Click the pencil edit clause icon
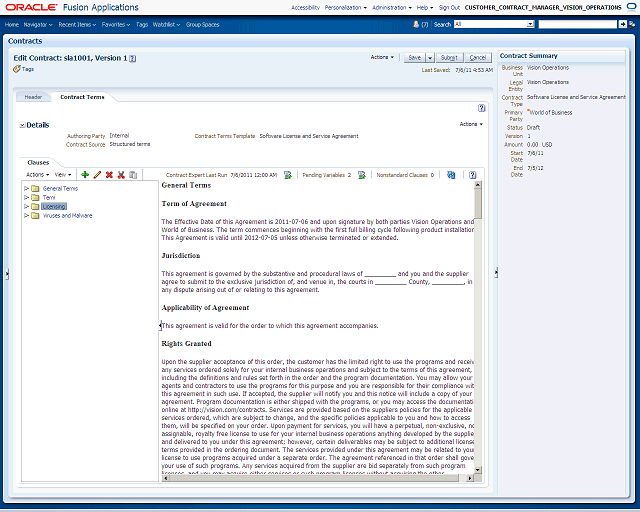This screenshot has height=512, width=640. (97, 175)
